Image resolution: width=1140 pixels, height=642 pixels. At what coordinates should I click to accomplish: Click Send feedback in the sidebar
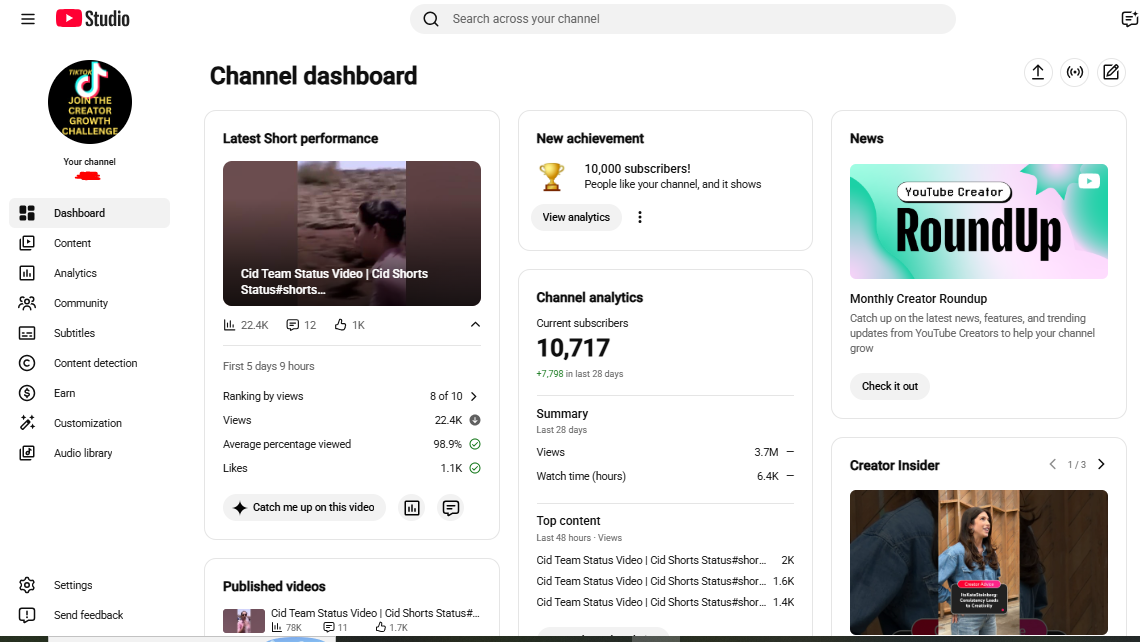click(x=90, y=615)
